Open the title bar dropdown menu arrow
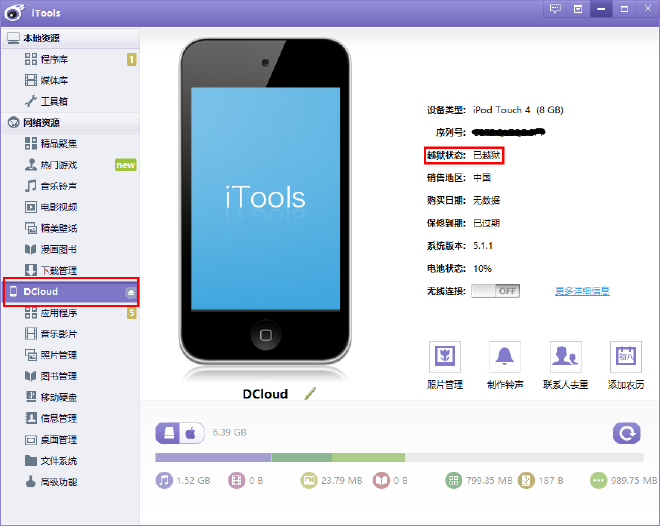The height and width of the screenshot is (526, 660). pos(578,8)
